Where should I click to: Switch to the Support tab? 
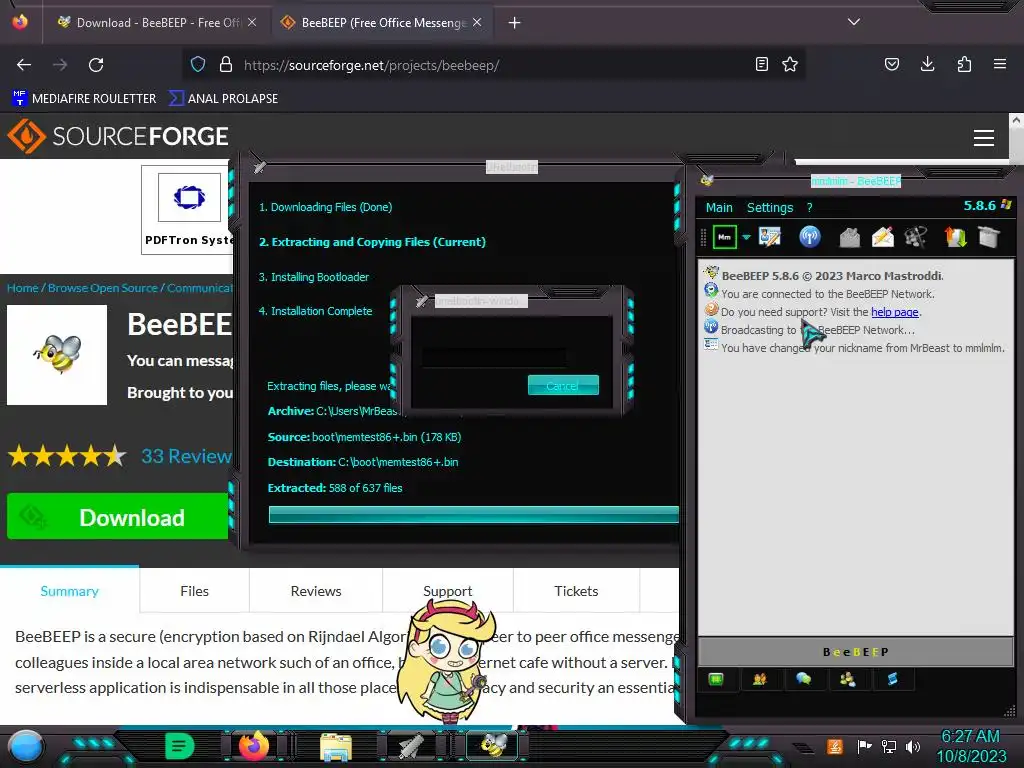(447, 591)
